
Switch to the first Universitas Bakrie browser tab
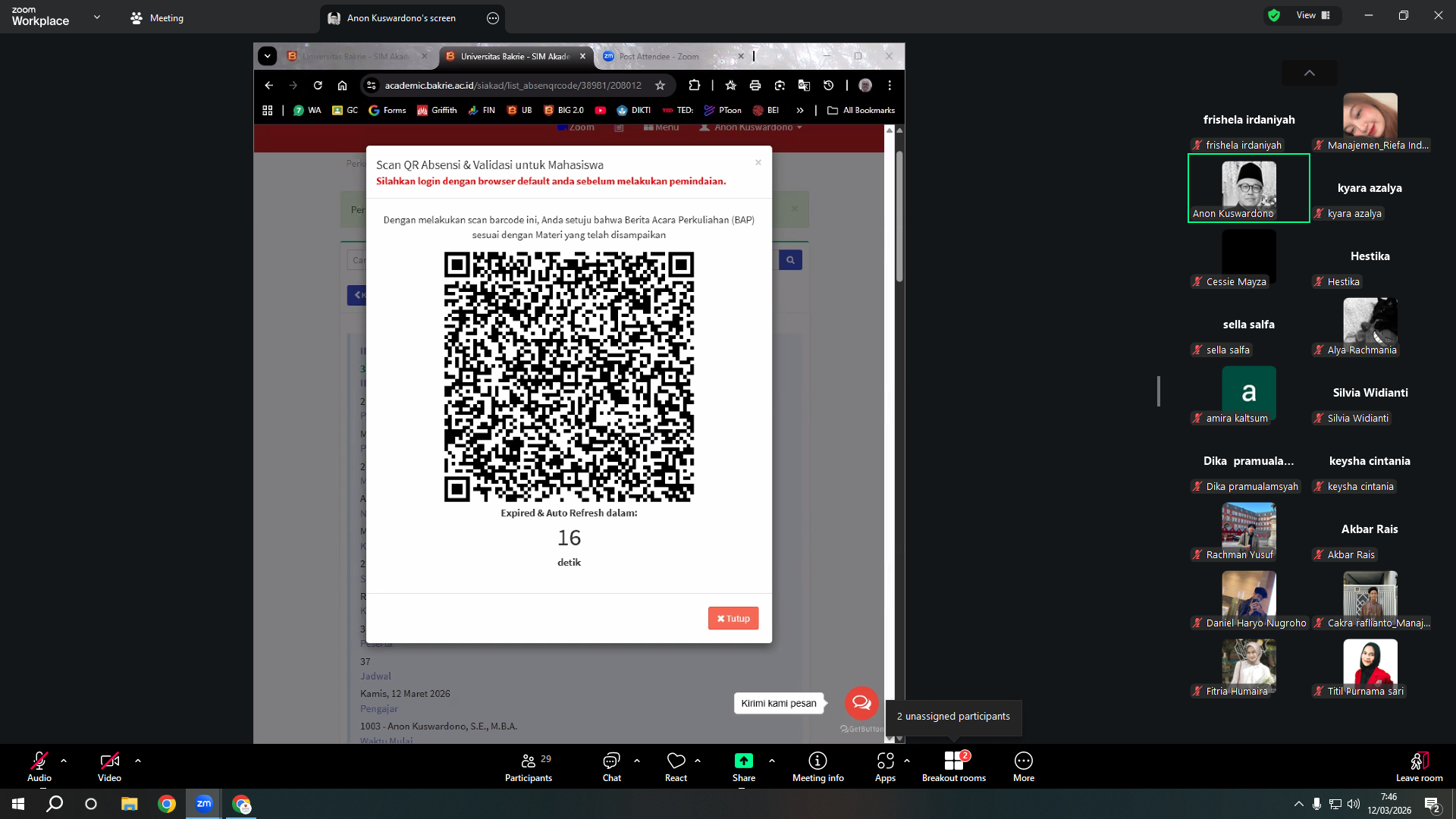pyautogui.click(x=355, y=56)
